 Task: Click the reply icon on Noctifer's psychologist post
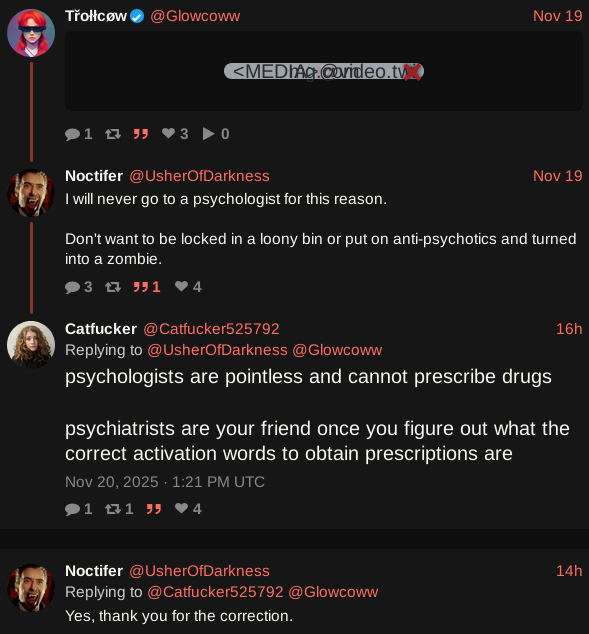pos(73,287)
